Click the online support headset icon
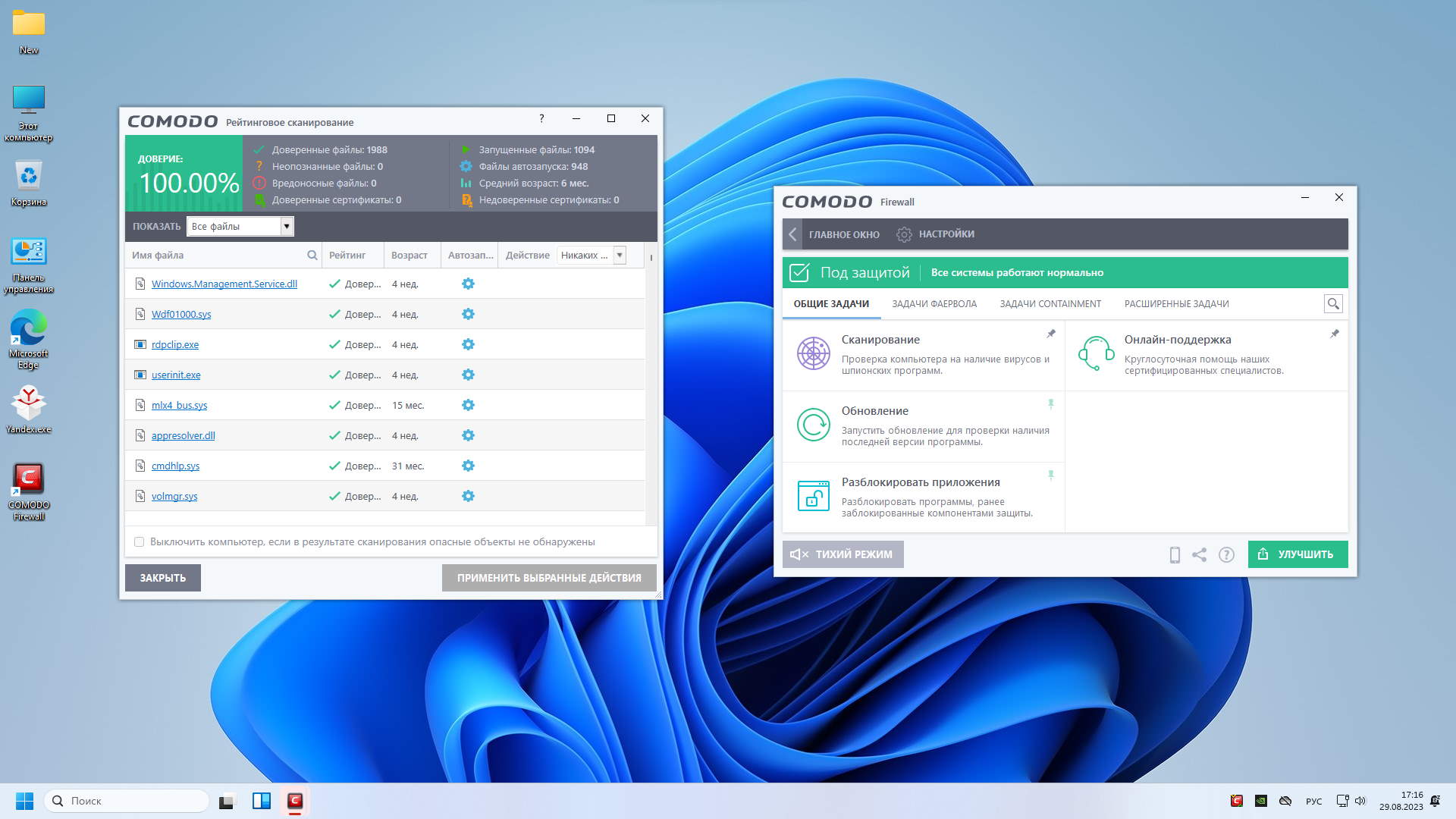 pos(1096,354)
